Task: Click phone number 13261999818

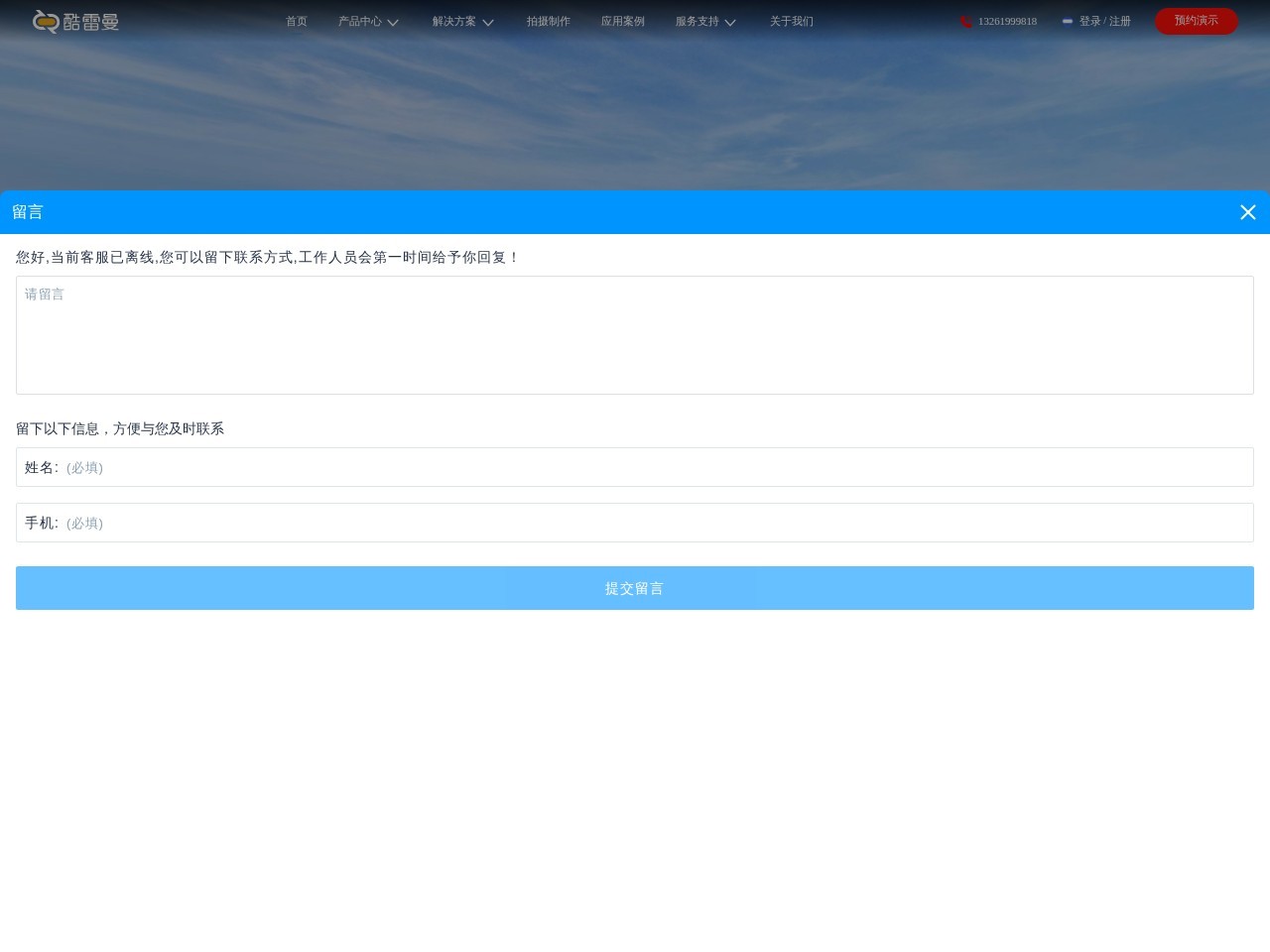Action: [x=1007, y=21]
